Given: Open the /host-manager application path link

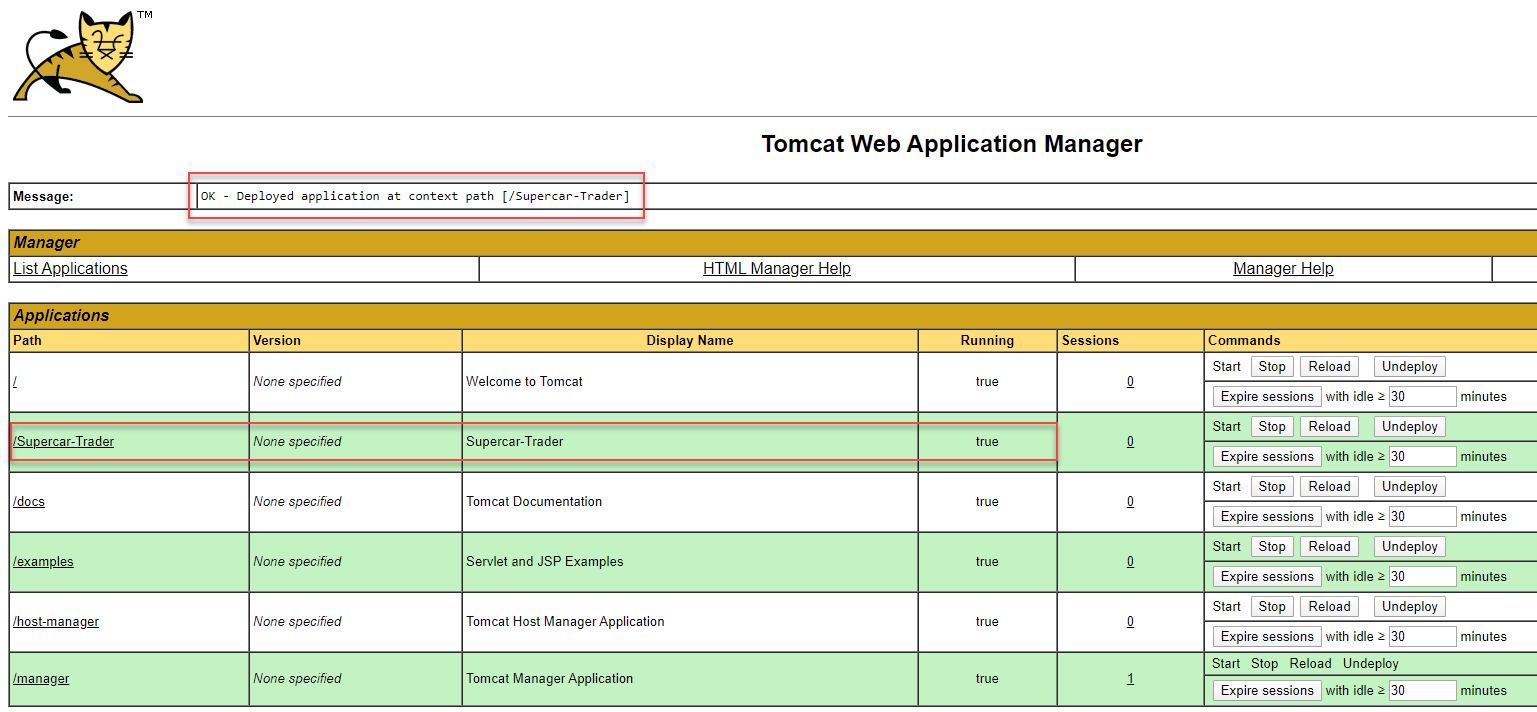Looking at the screenshot, I should coord(56,621).
